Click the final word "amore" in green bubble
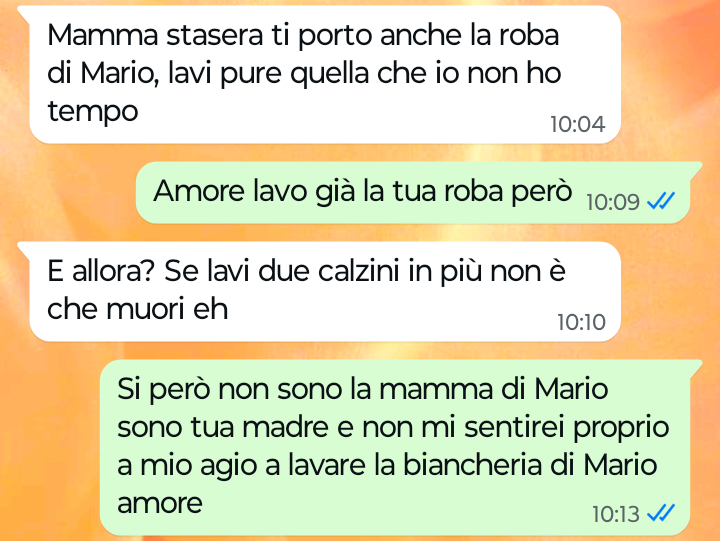The height and width of the screenshot is (541, 720). pyautogui.click(x=160, y=503)
